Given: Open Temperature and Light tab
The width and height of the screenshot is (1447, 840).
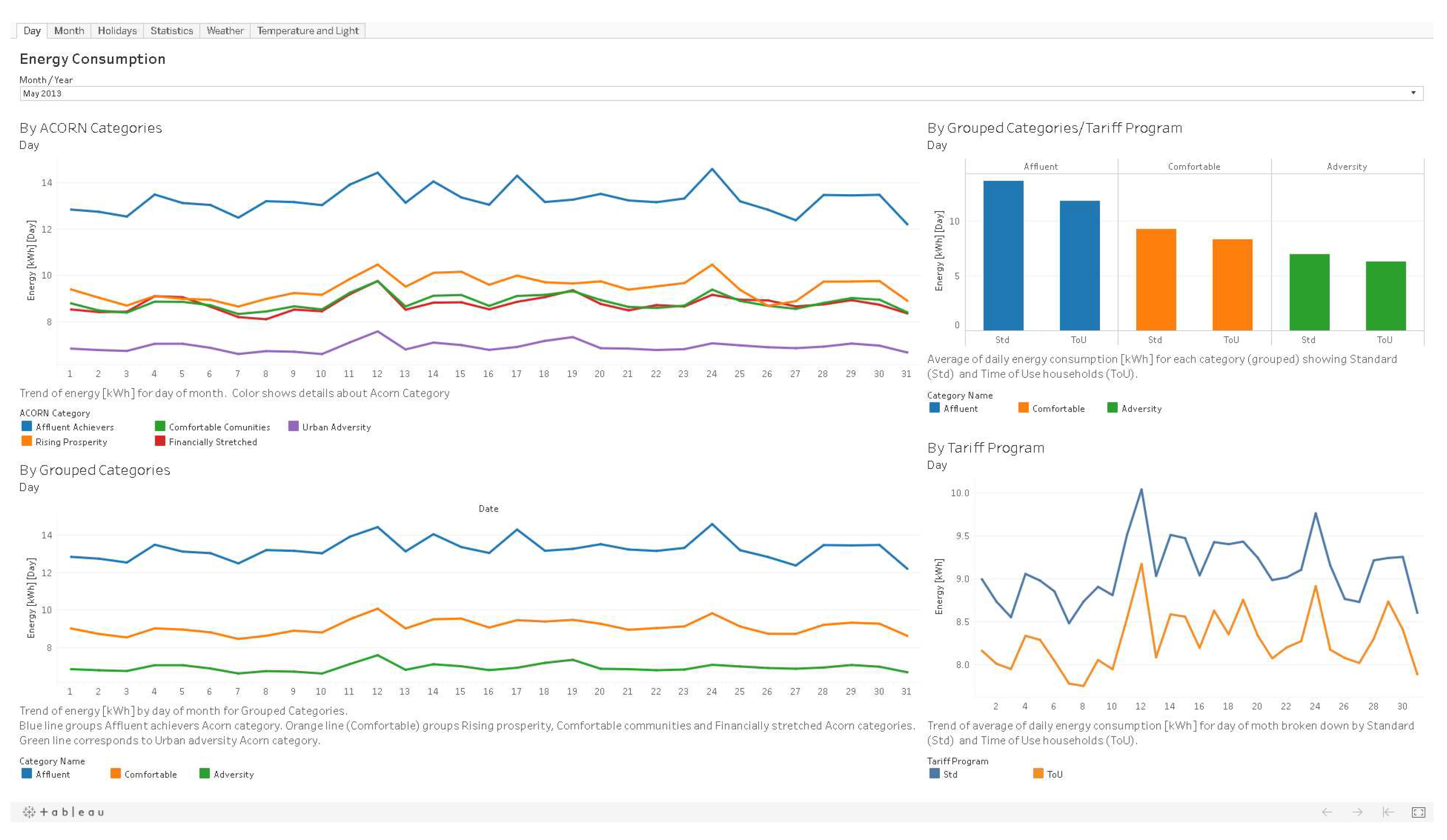Looking at the screenshot, I should (x=307, y=30).
